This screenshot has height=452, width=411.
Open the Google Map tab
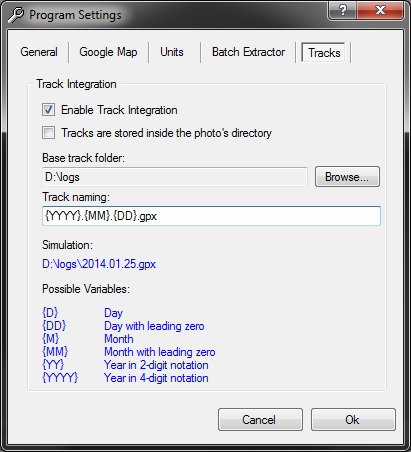[x=108, y=52]
